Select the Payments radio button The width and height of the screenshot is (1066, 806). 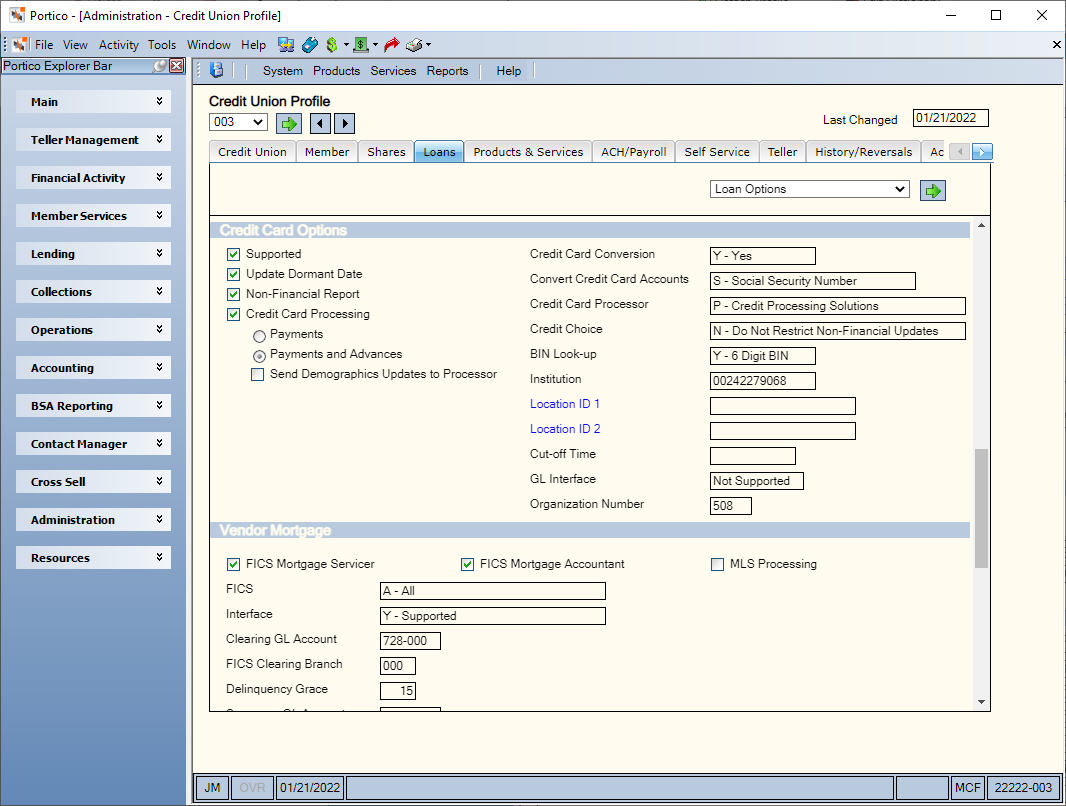click(259, 336)
